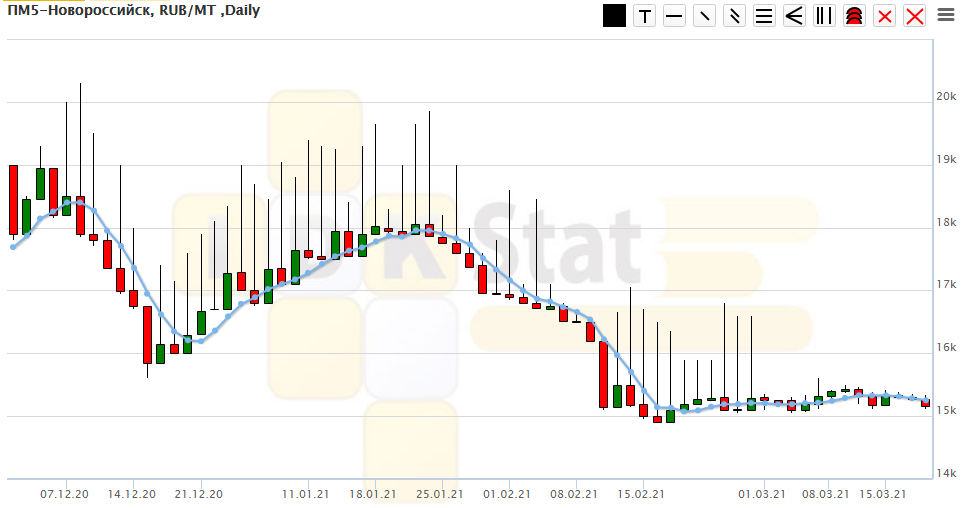
Task: Select the horizontal line drawing tool
Action: pyautogui.click(x=674, y=16)
